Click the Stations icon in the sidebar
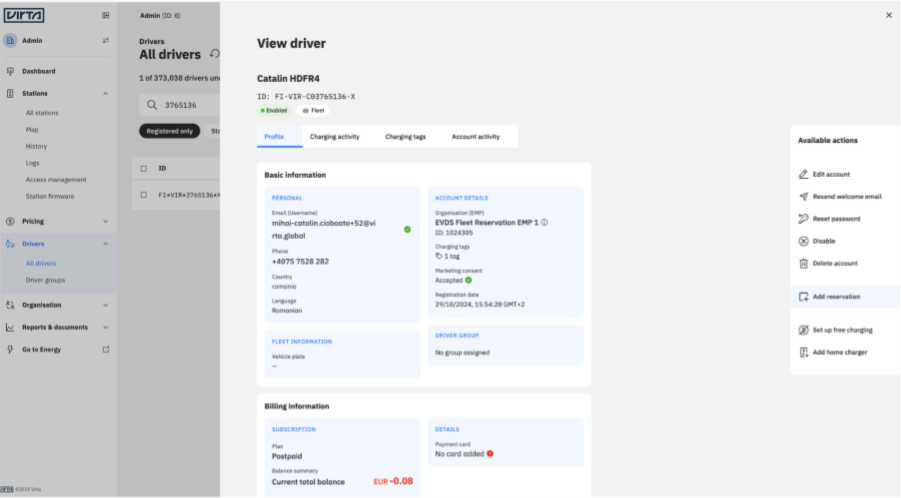901x498 pixels. [x=10, y=94]
